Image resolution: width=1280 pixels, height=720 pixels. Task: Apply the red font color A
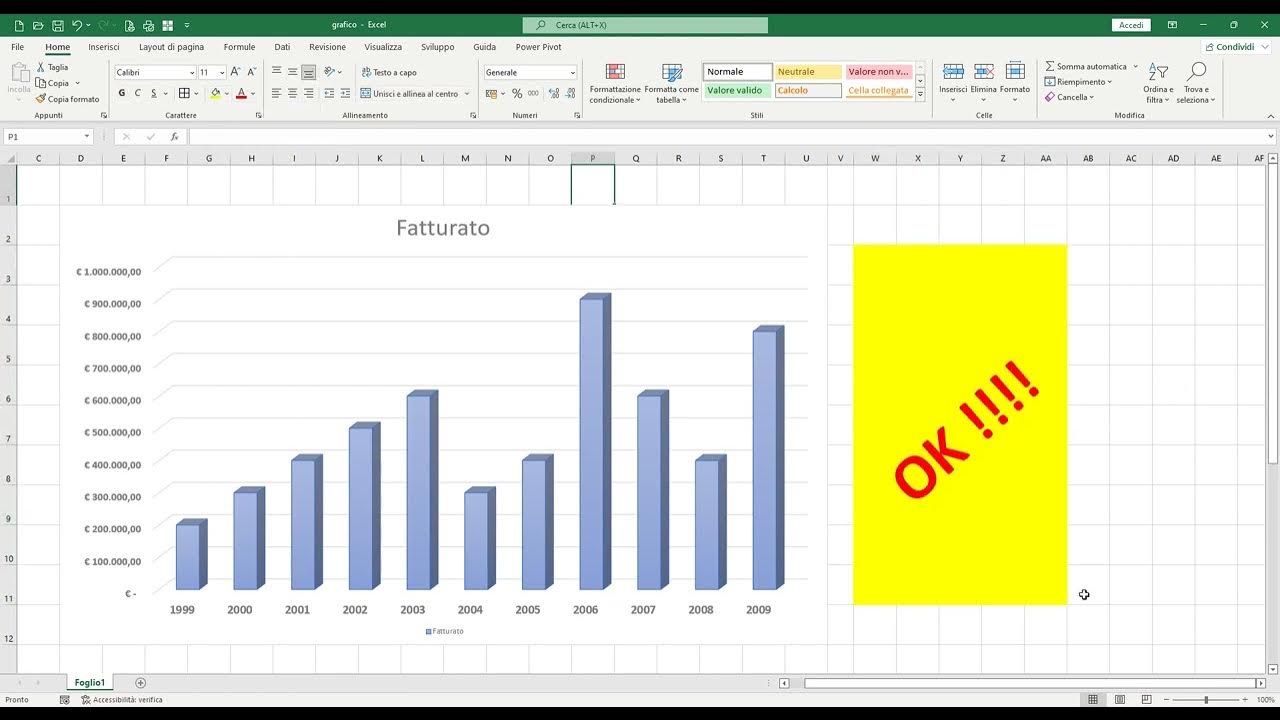tap(241, 93)
